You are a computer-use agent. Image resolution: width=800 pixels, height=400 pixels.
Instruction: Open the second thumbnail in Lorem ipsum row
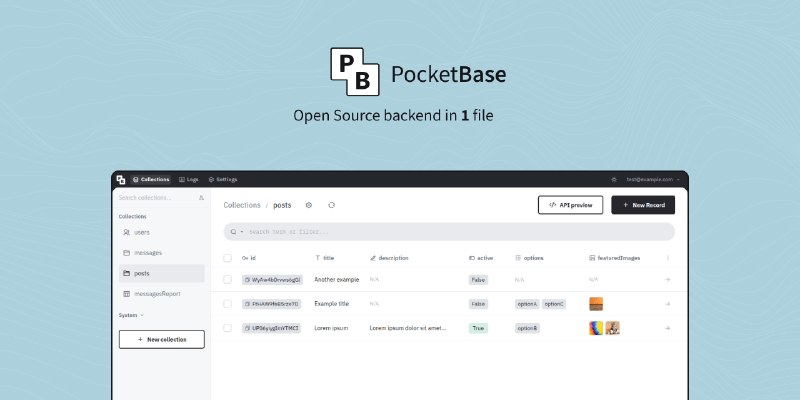point(612,328)
